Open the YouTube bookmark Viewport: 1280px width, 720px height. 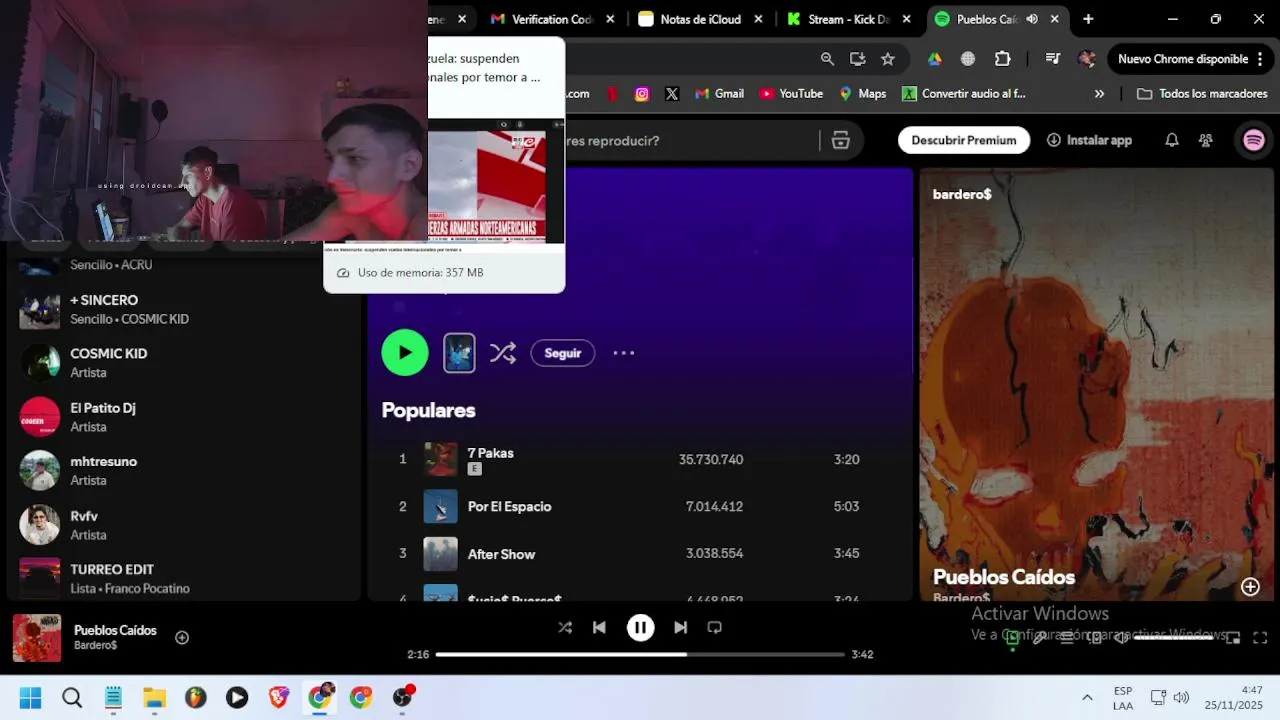[791, 94]
